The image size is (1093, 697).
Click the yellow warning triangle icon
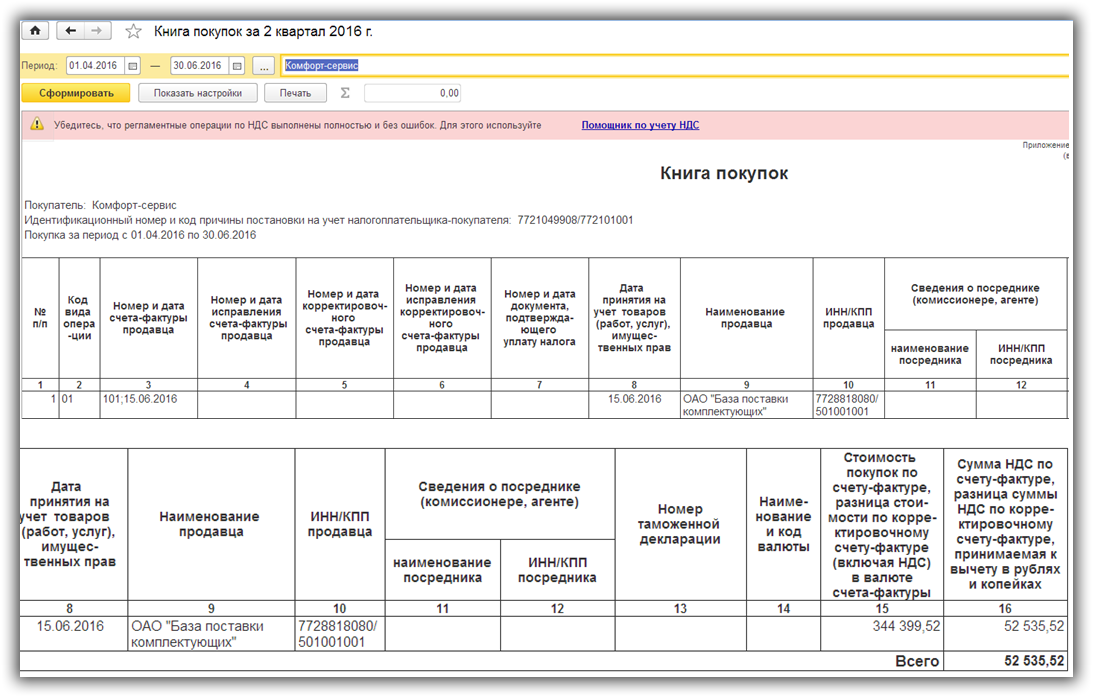37,125
